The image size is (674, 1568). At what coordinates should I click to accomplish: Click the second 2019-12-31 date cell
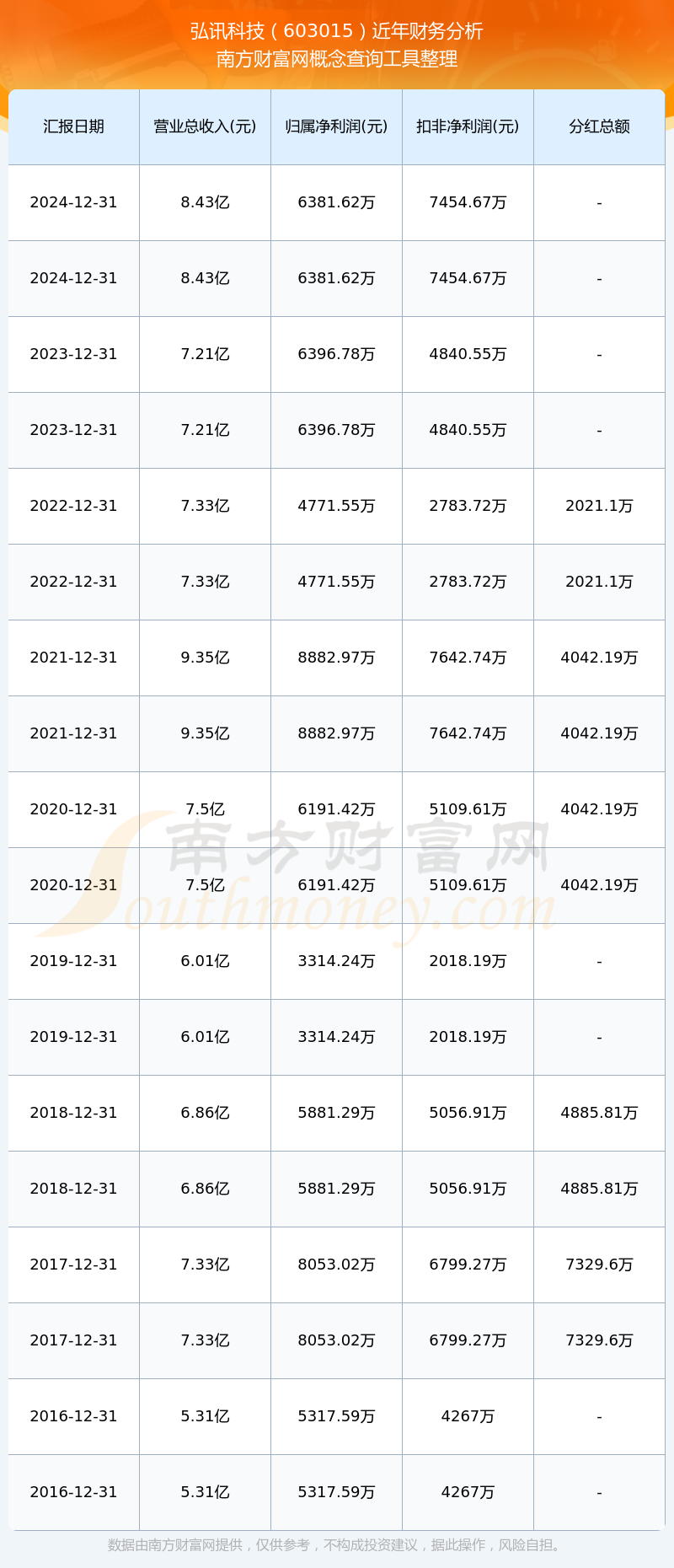[73, 1037]
